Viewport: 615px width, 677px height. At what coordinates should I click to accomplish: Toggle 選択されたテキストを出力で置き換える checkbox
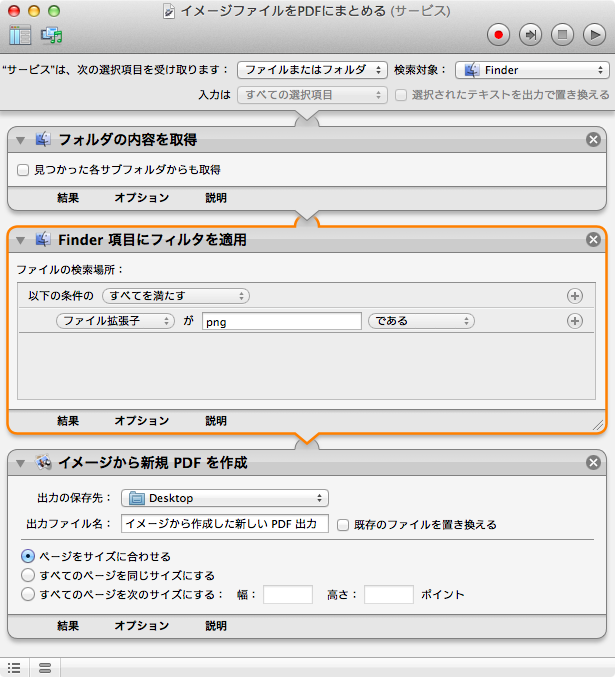pos(401,95)
